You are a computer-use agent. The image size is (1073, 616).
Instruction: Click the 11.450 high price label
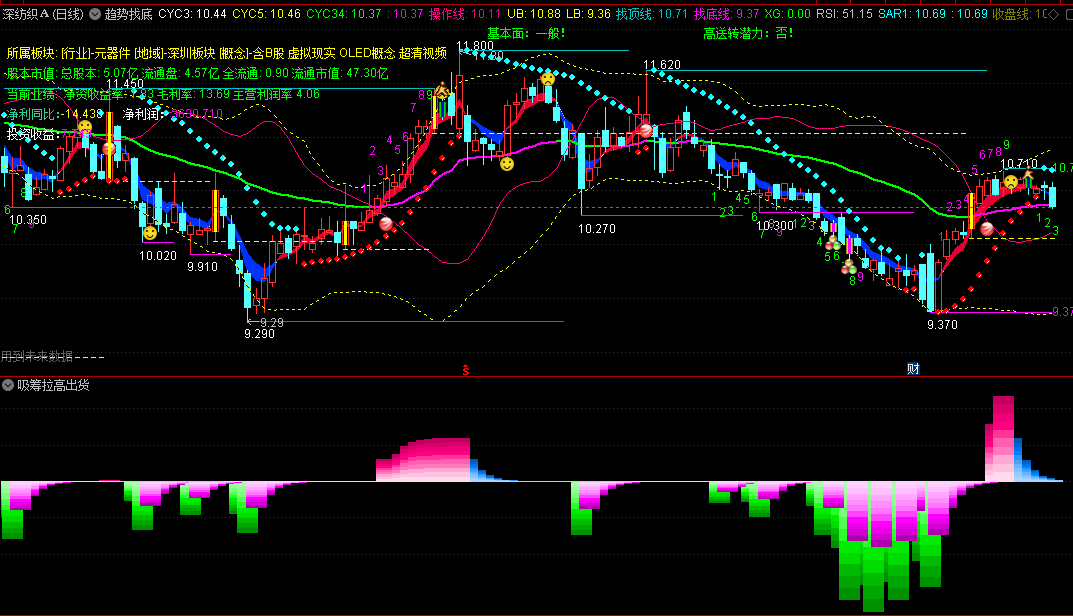click(x=125, y=84)
